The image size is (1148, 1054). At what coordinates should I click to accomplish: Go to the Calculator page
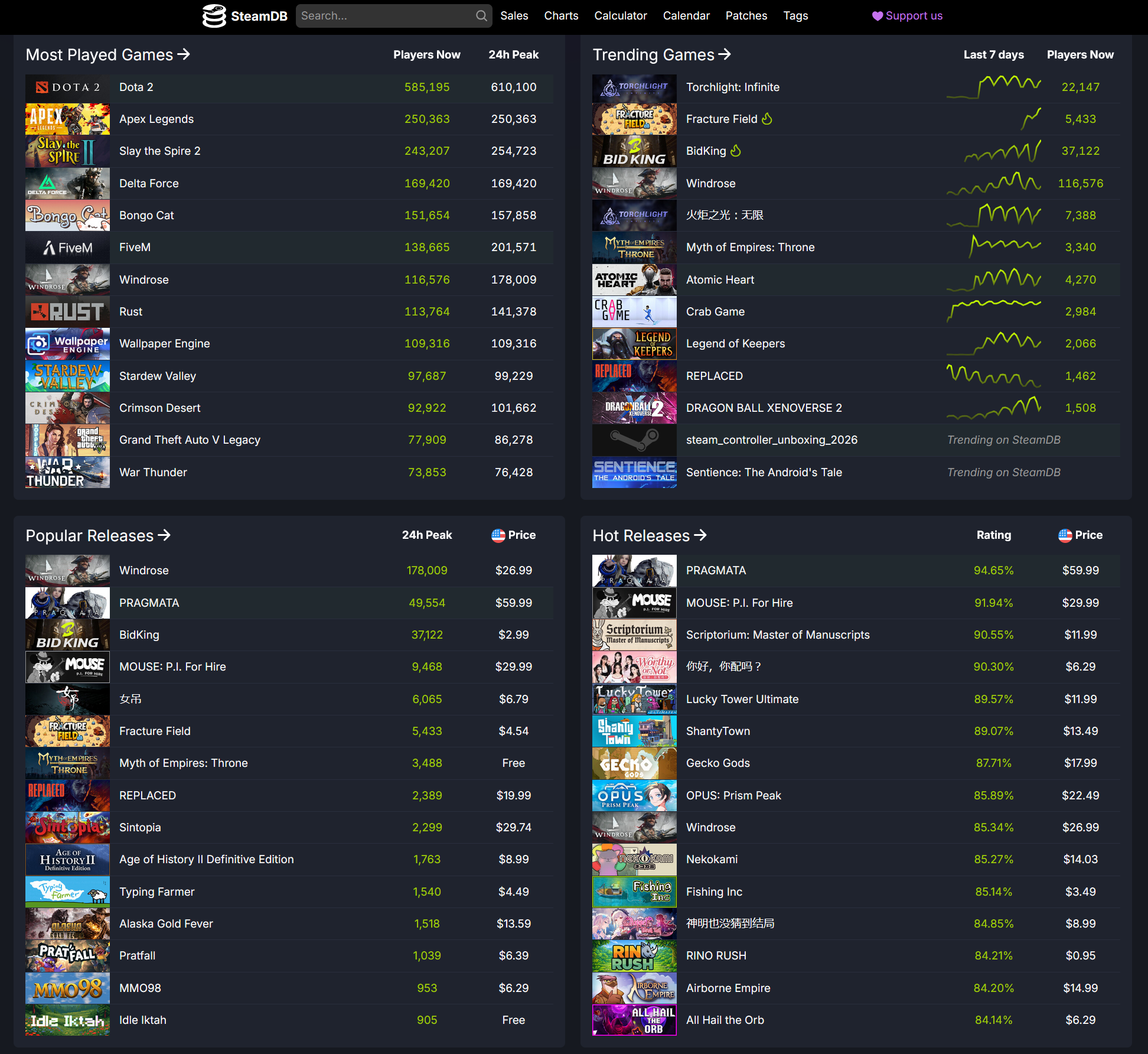point(620,16)
